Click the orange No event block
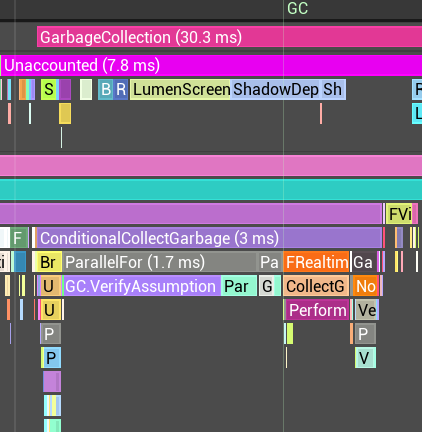Screen dimensions: 422x432 (x=366, y=286)
